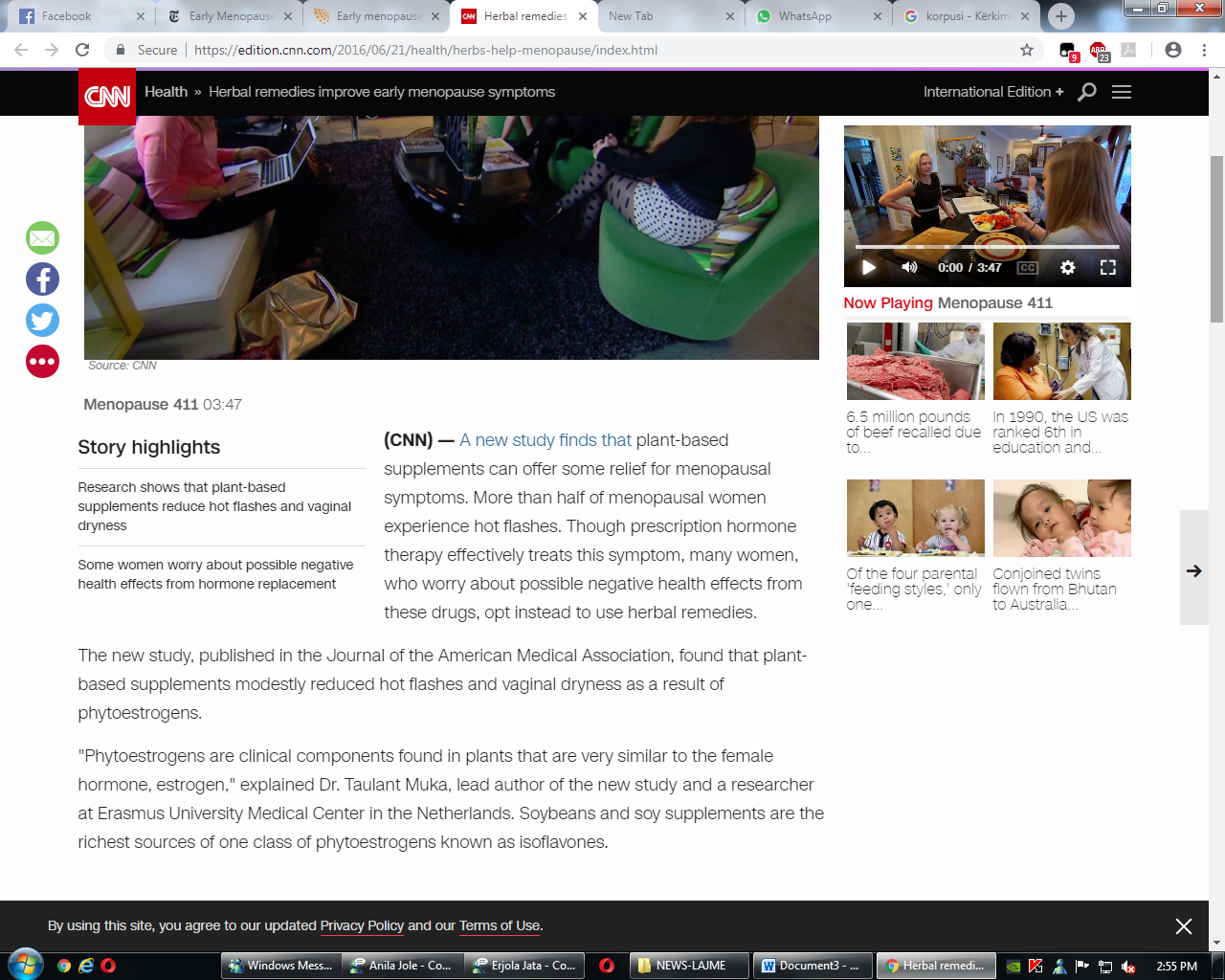The image size is (1225, 980).
Task: Enter fullscreen video mode
Action: tap(1108, 268)
